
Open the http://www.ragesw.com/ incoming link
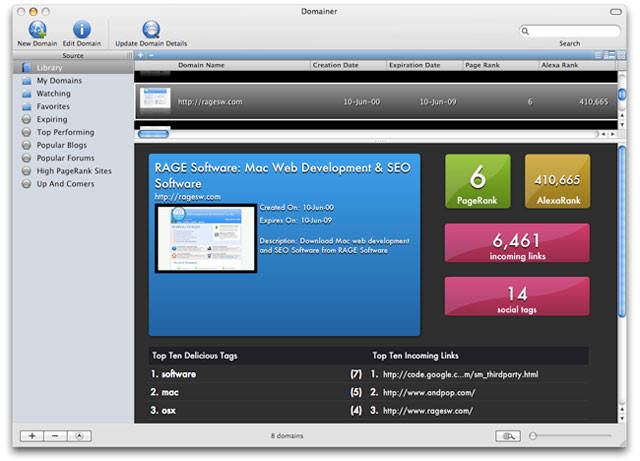(428, 411)
